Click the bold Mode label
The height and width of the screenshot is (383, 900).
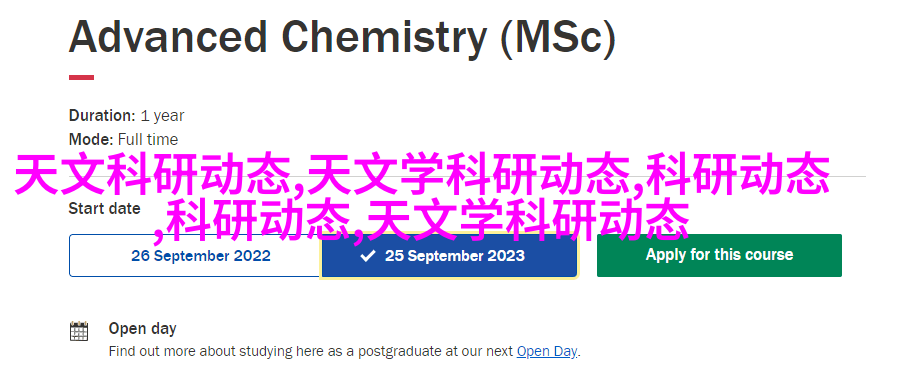[x=91, y=140]
